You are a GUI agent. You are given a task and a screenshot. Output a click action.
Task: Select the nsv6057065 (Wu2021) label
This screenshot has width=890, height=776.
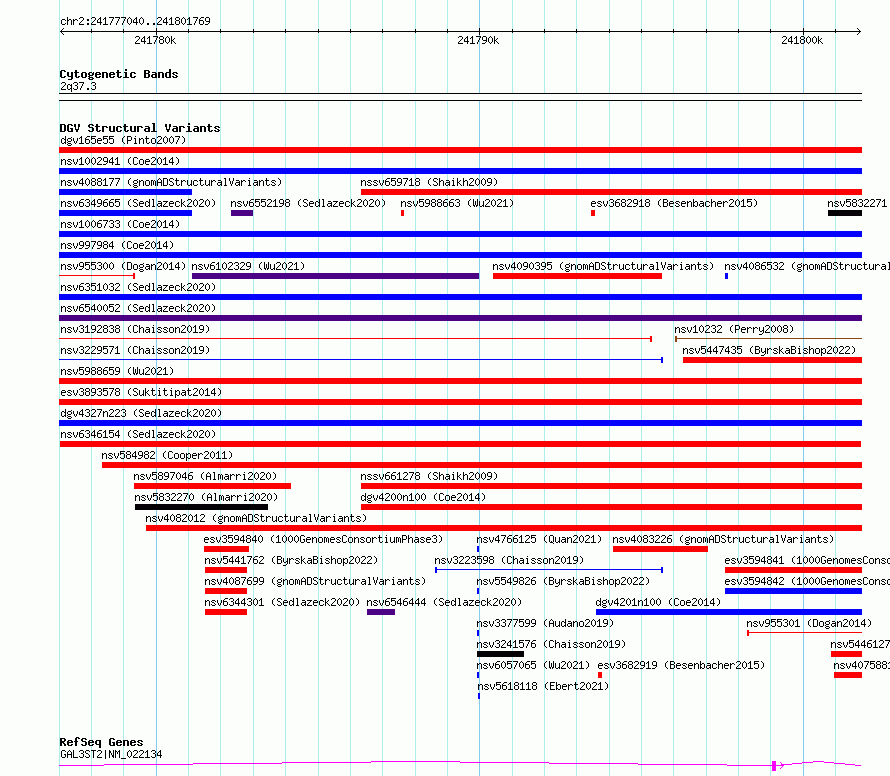pos(533,665)
